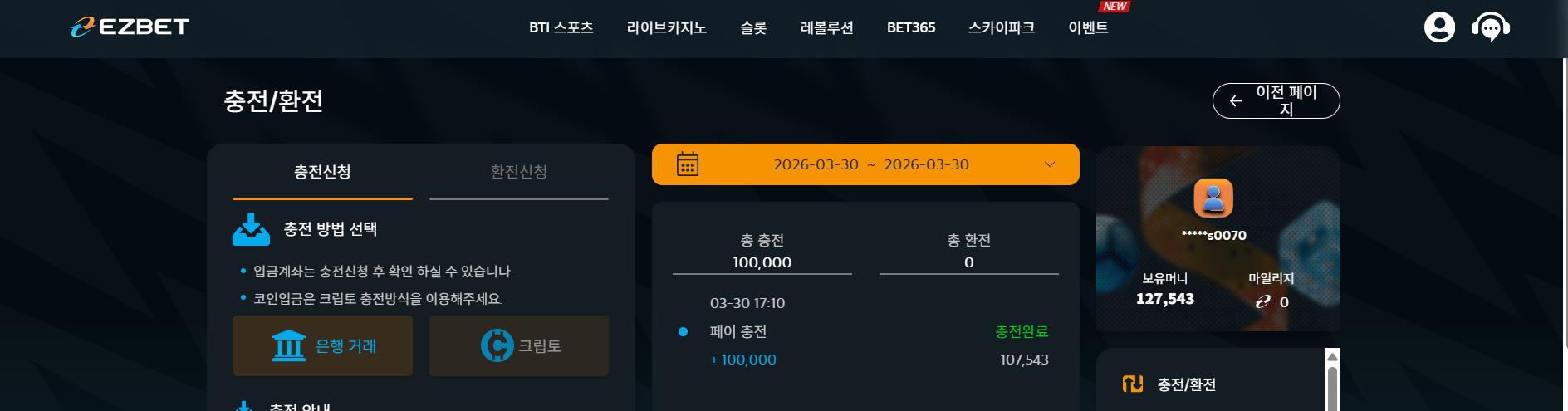1568x411 pixels.
Task: Expand the date range dropdown chevron
Action: pos(1050,164)
